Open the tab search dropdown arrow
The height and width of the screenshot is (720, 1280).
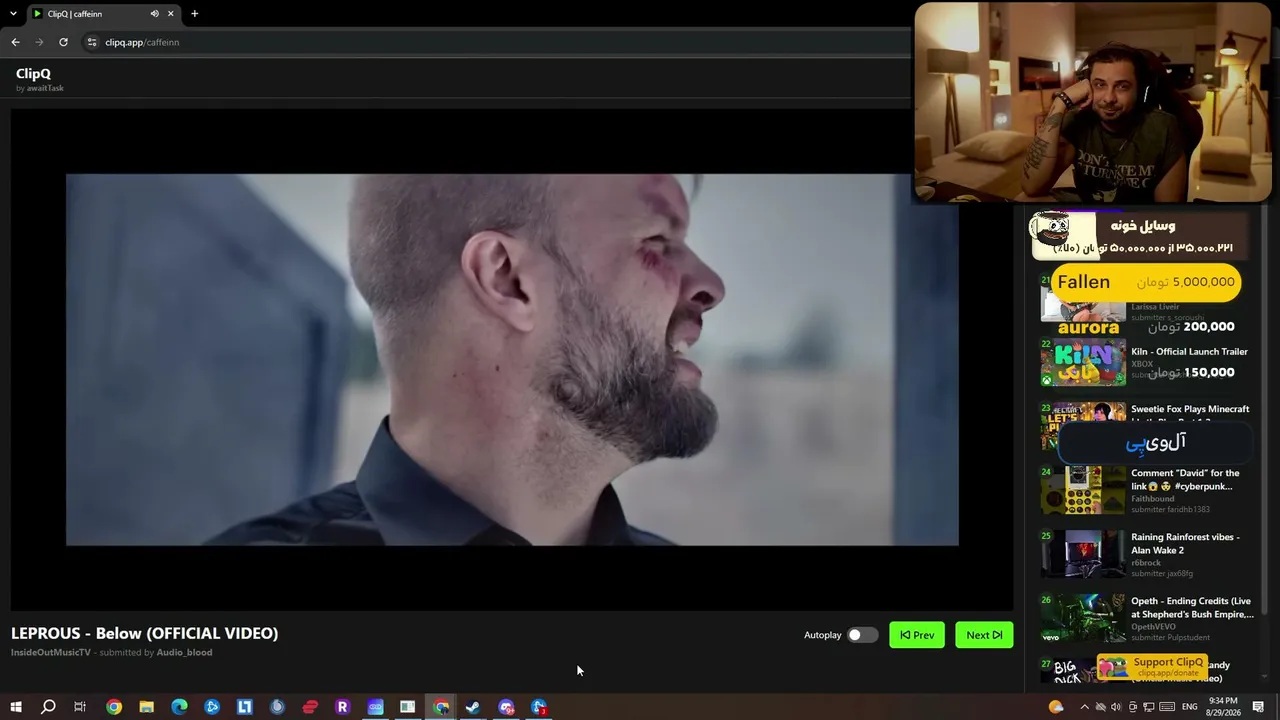(x=13, y=14)
